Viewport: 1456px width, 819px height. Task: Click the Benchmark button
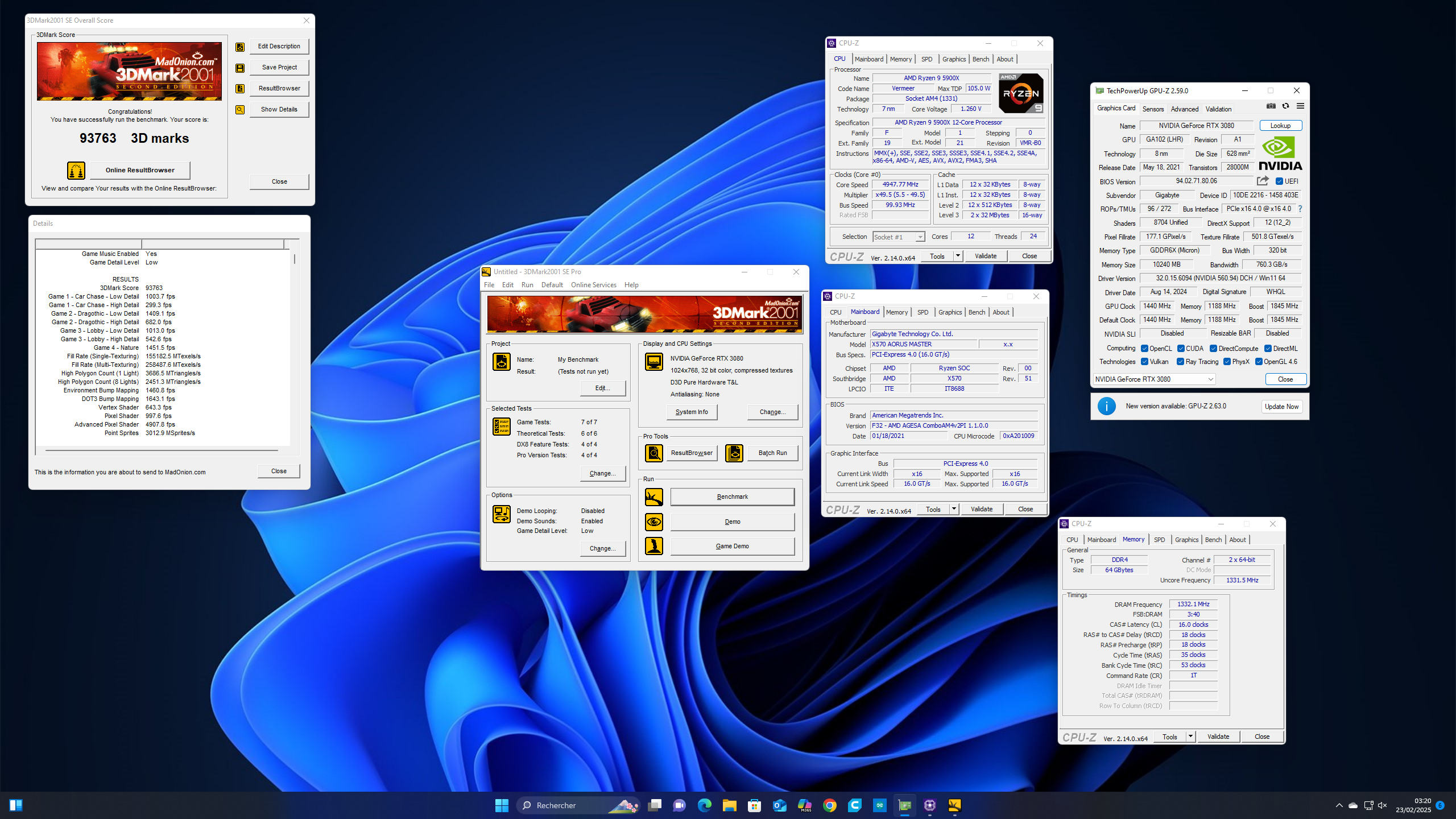(x=732, y=497)
